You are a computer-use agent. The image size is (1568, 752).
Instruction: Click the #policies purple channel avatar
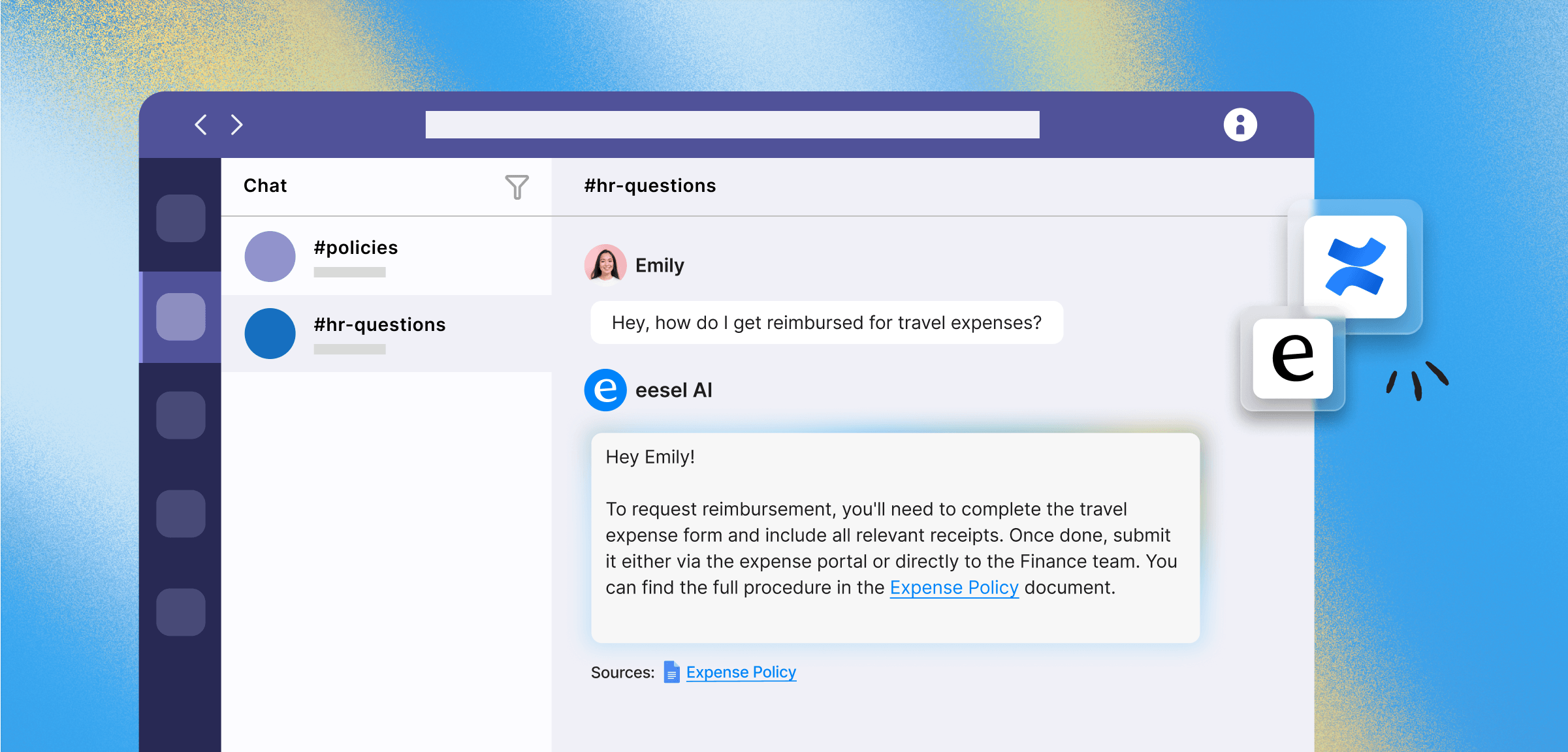(270, 257)
